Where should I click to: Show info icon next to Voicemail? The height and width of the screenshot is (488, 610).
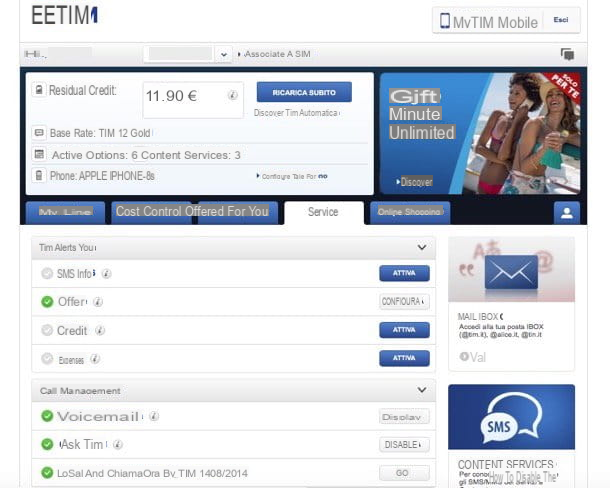pyautogui.click(x=154, y=416)
